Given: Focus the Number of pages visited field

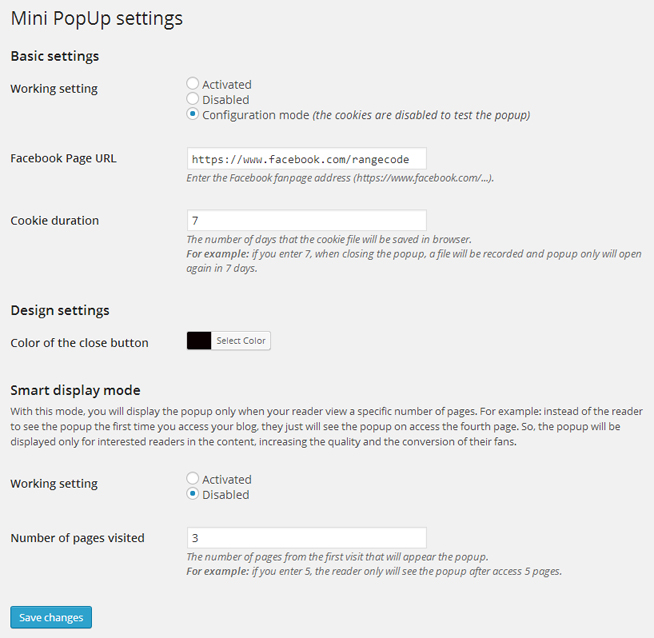Looking at the screenshot, I should (x=307, y=538).
